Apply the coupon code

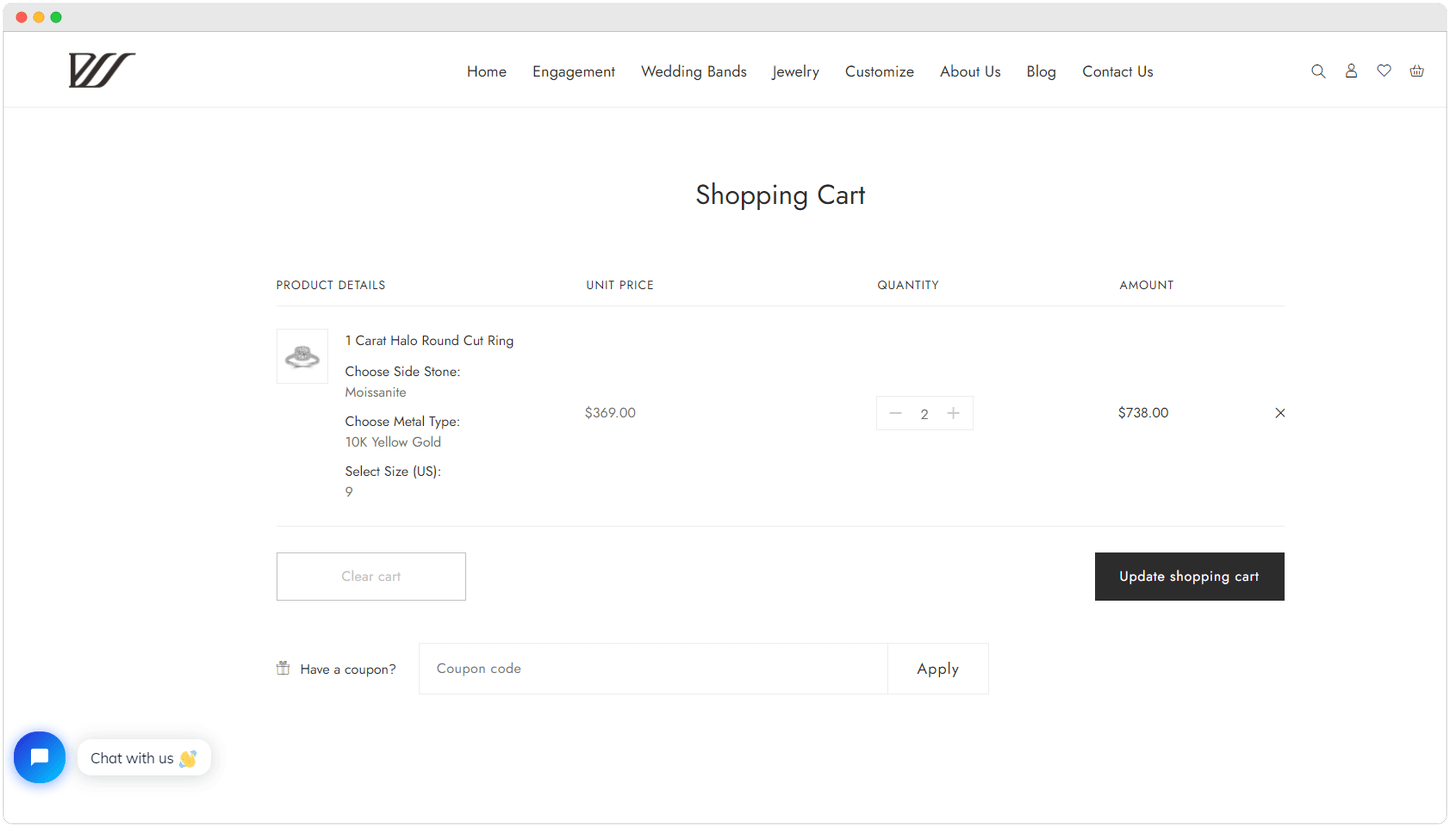click(938, 669)
